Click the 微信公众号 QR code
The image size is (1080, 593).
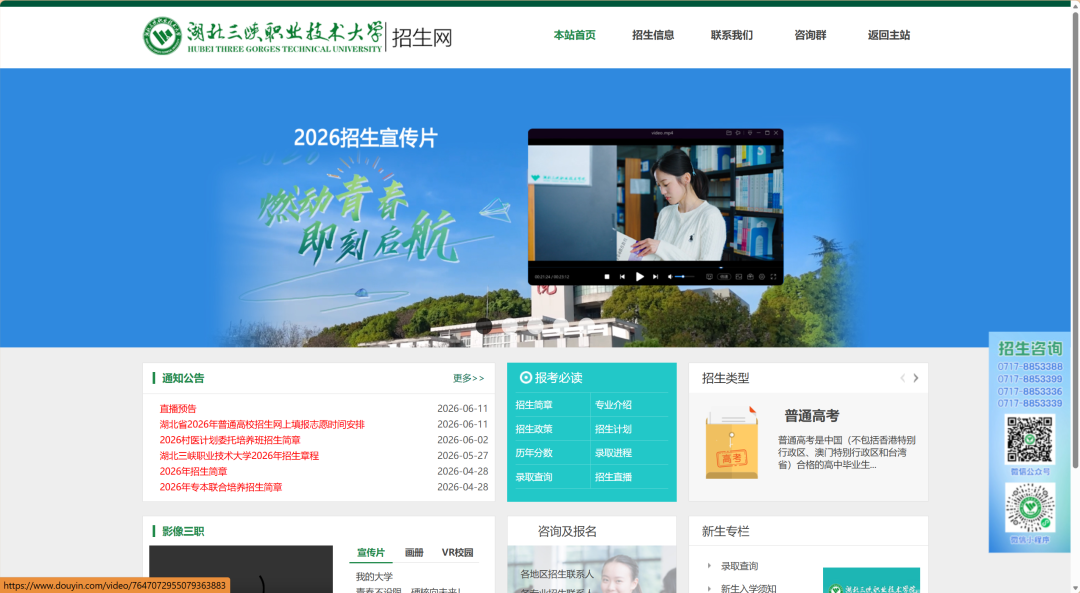click(x=1030, y=439)
